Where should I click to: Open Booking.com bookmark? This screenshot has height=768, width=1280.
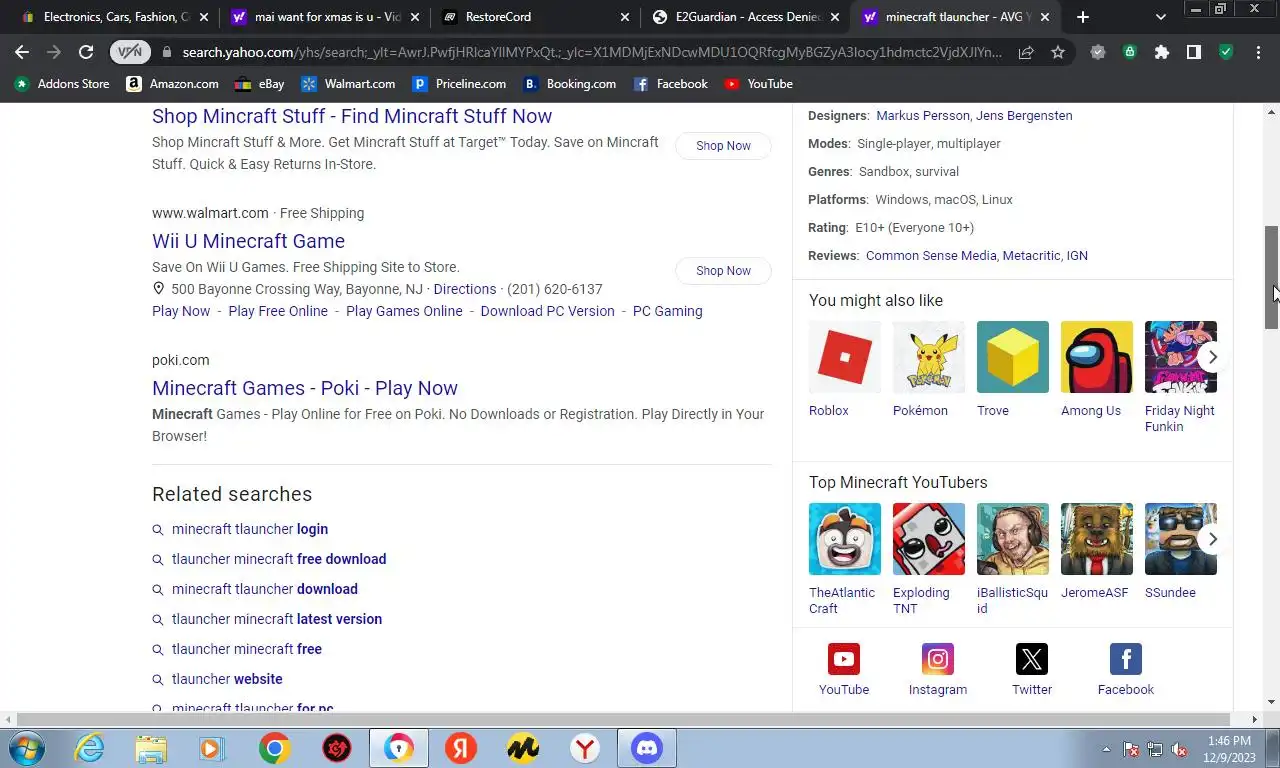click(570, 84)
